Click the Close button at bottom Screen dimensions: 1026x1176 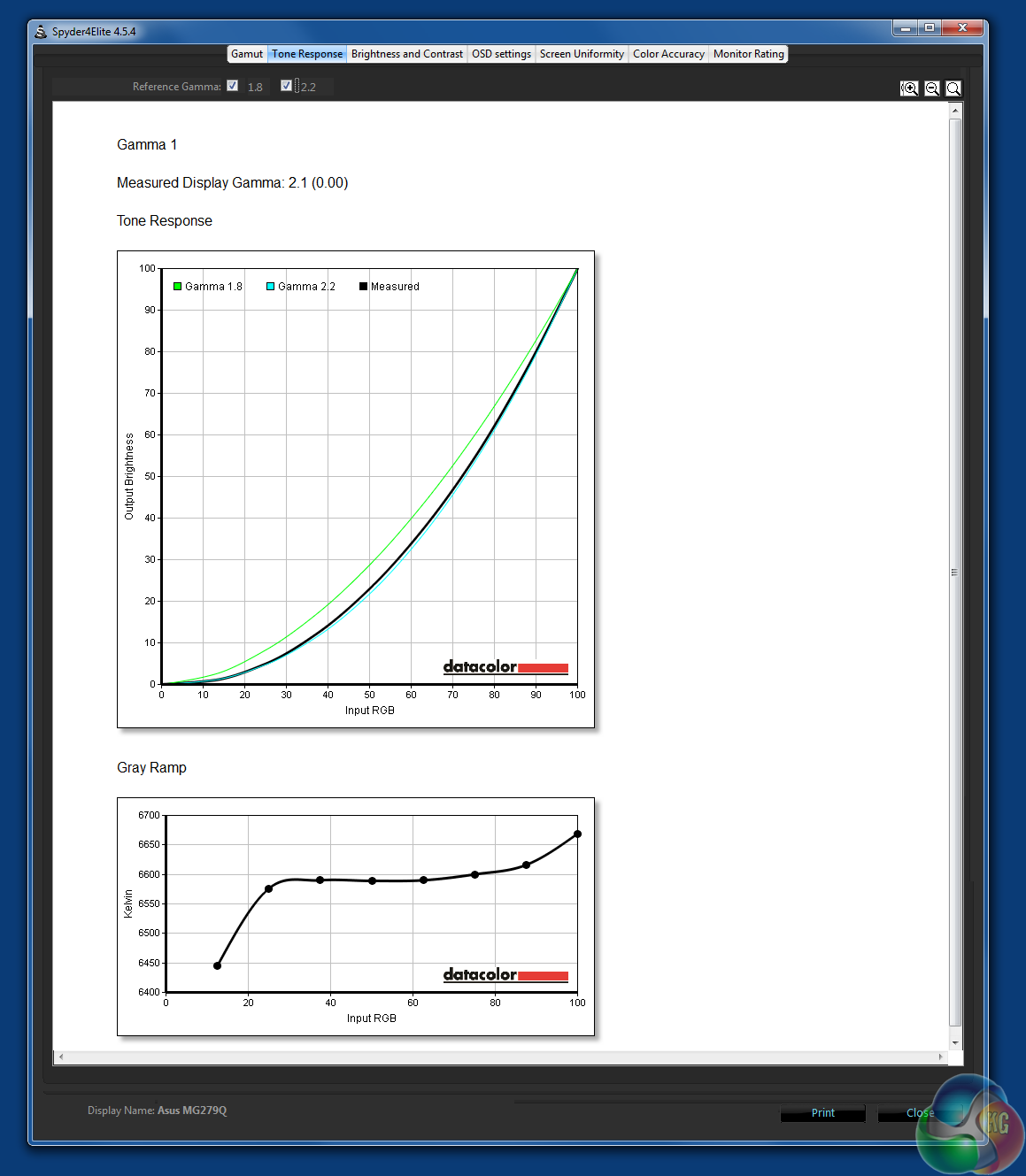click(x=920, y=1113)
